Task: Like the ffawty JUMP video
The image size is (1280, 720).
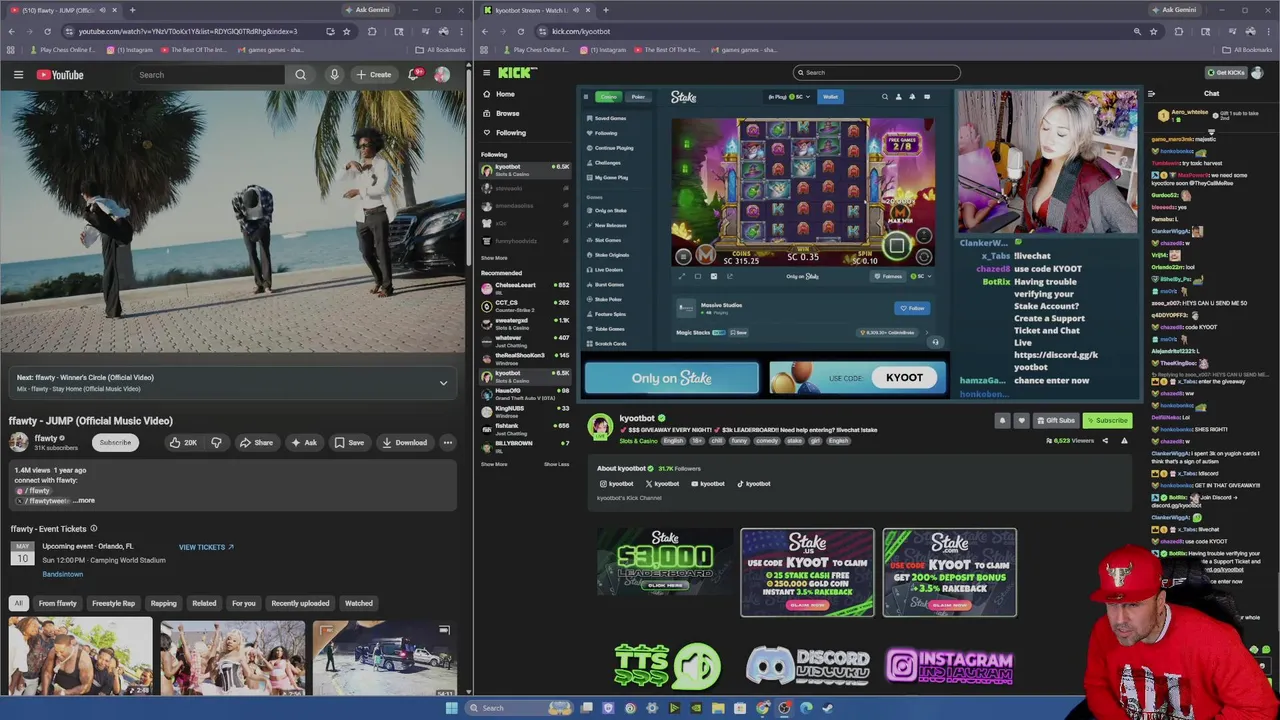Action: click(x=183, y=442)
